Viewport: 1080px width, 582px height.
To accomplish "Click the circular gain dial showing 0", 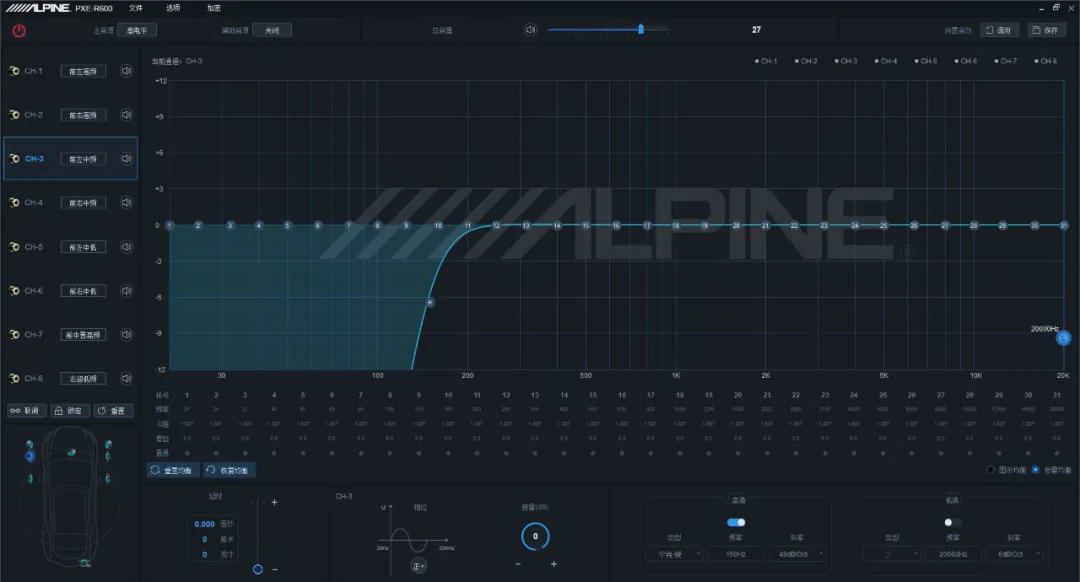I will pos(535,537).
